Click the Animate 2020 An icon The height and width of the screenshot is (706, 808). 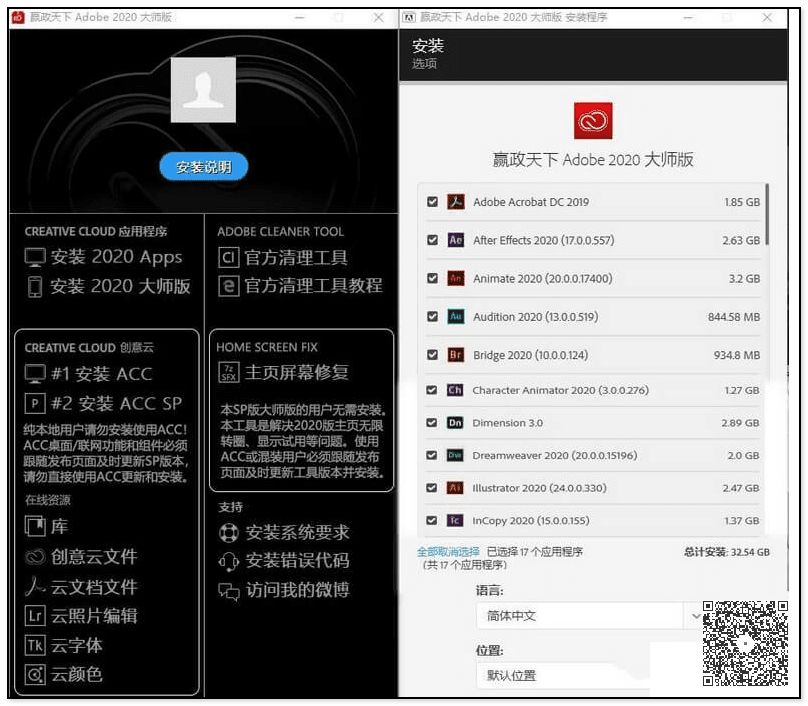coord(456,278)
